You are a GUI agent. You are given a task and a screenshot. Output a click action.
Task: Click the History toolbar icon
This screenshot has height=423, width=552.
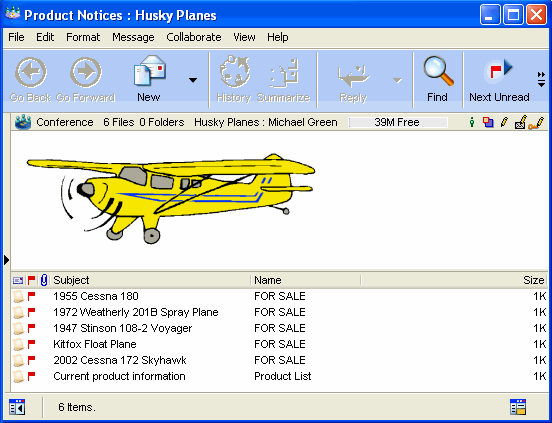coord(235,71)
